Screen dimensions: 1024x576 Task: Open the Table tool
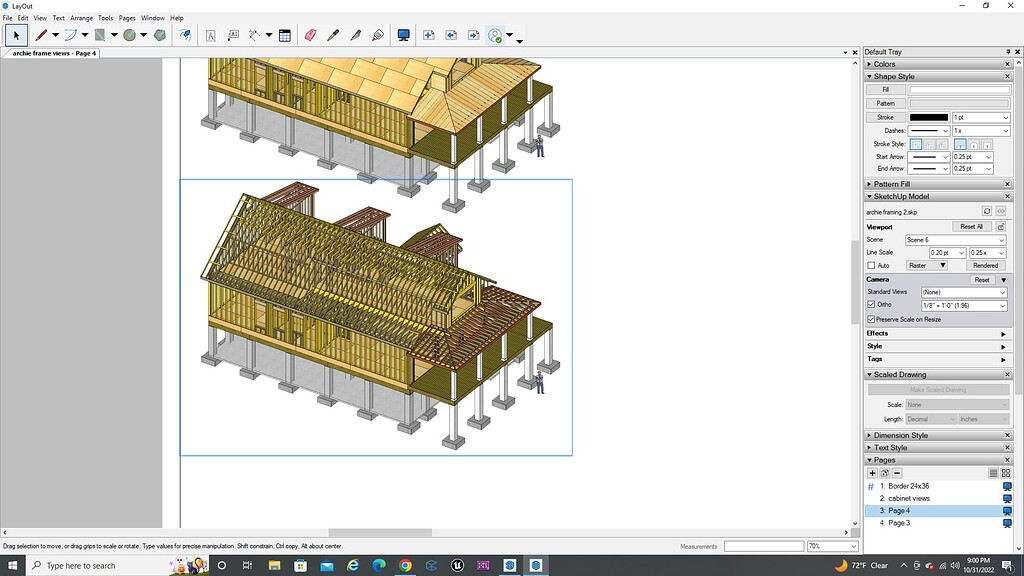click(284, 35)
